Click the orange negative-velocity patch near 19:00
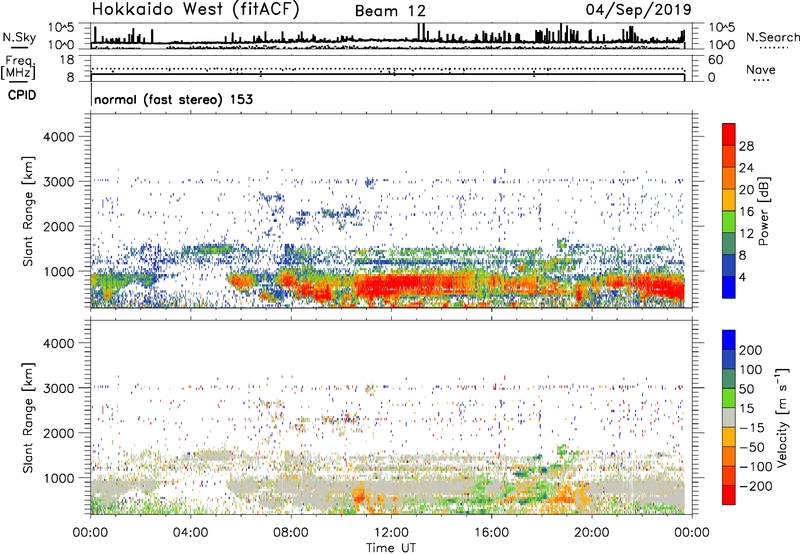The width and height of the screenshot is (800, 554). pyautogui.click(x=565, y=495)
